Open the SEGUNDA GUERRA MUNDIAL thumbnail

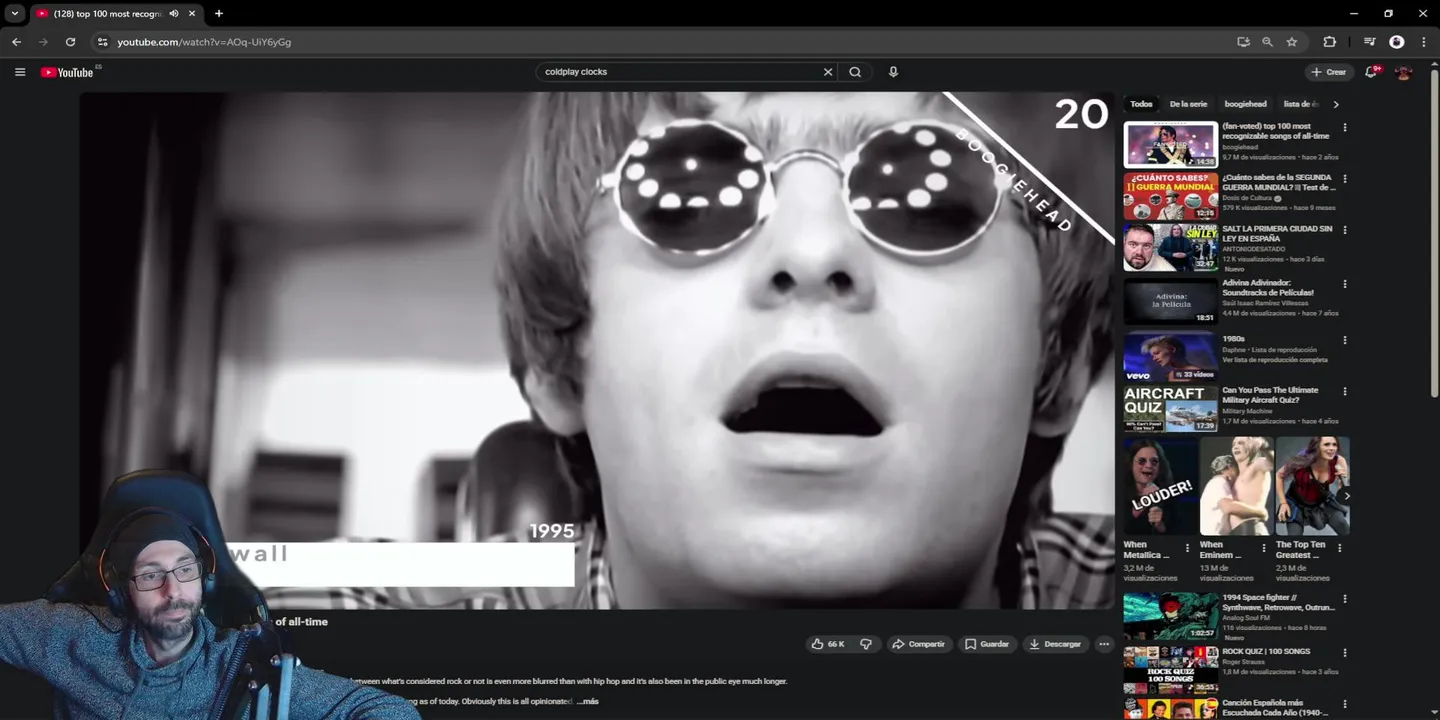click(1171, 196)
